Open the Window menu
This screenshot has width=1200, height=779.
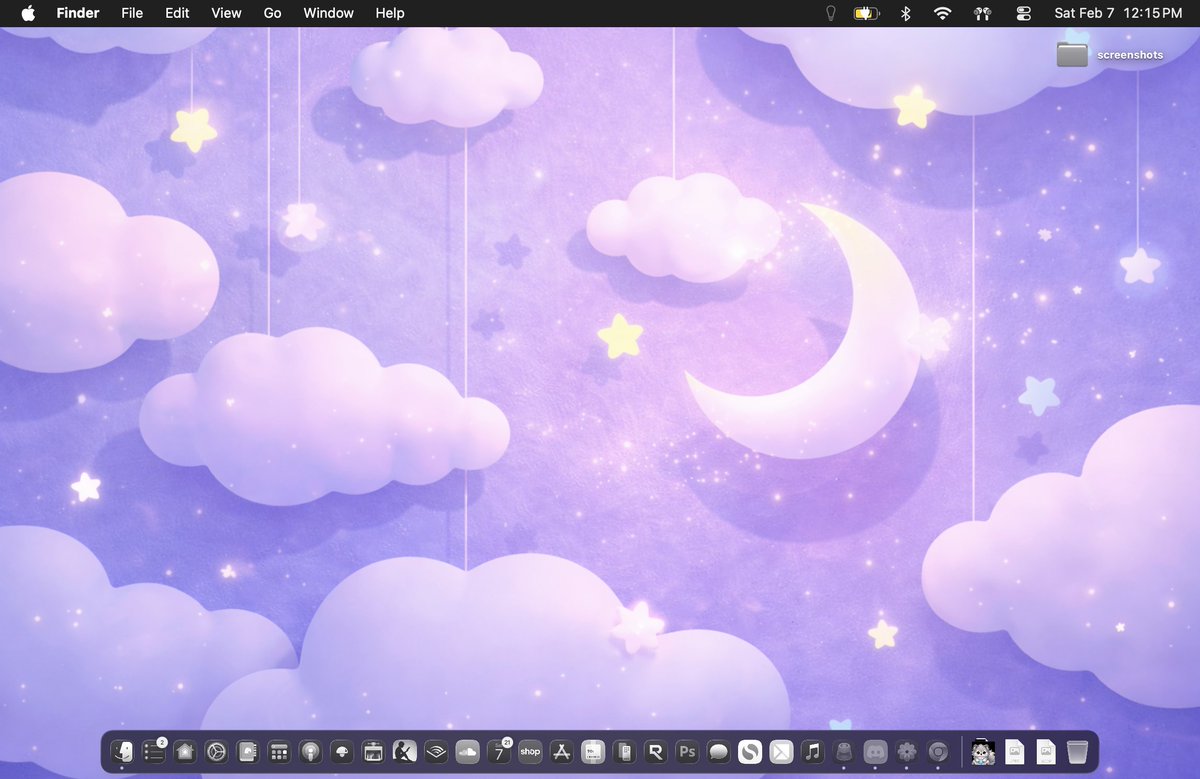[x=328, y=13]
